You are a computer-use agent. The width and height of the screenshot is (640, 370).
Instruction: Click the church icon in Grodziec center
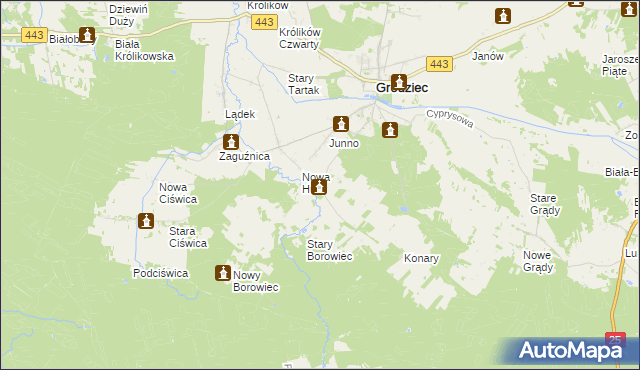click(399, 82)
